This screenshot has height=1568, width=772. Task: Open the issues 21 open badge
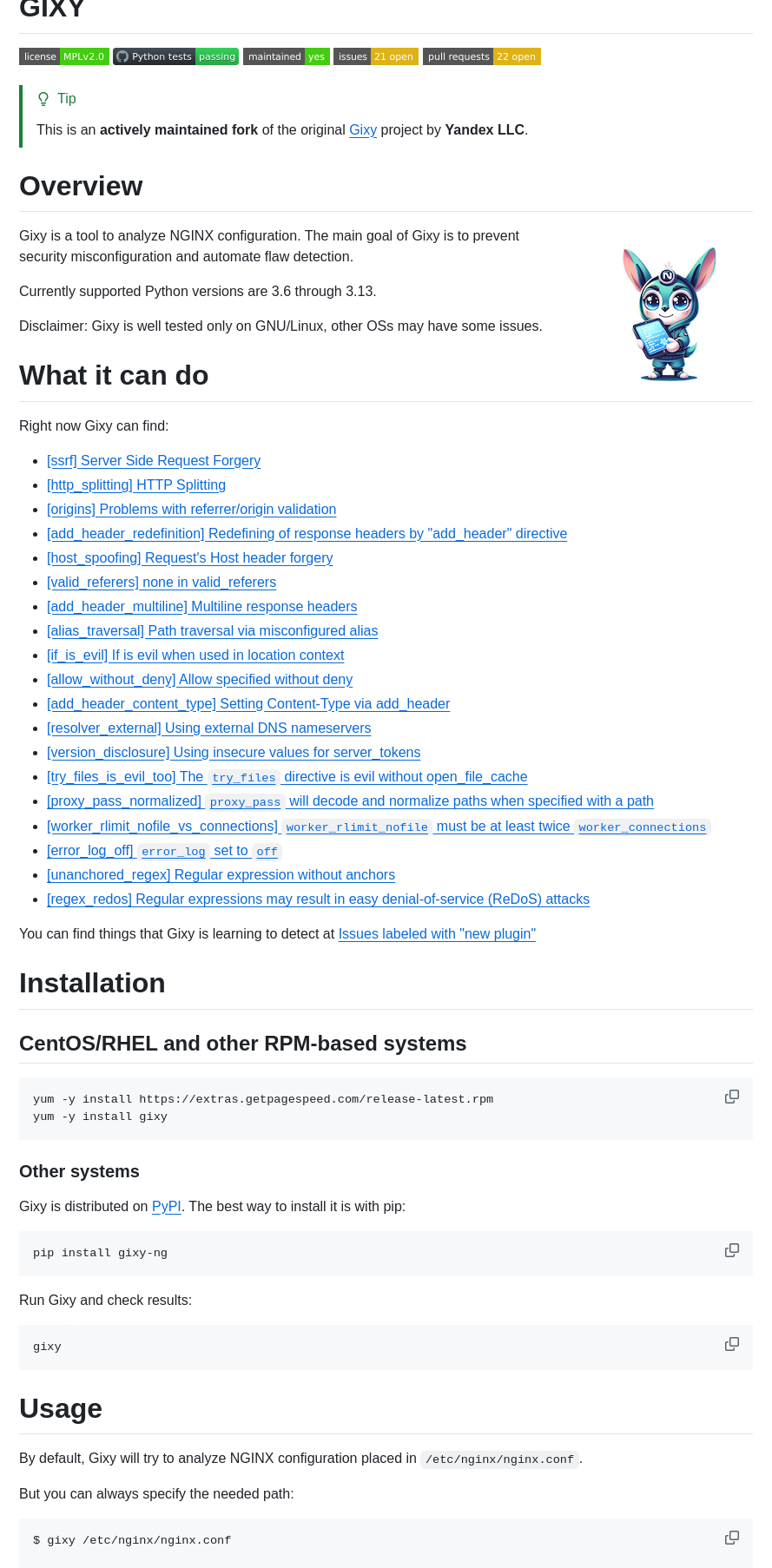(x=376, y=56)
